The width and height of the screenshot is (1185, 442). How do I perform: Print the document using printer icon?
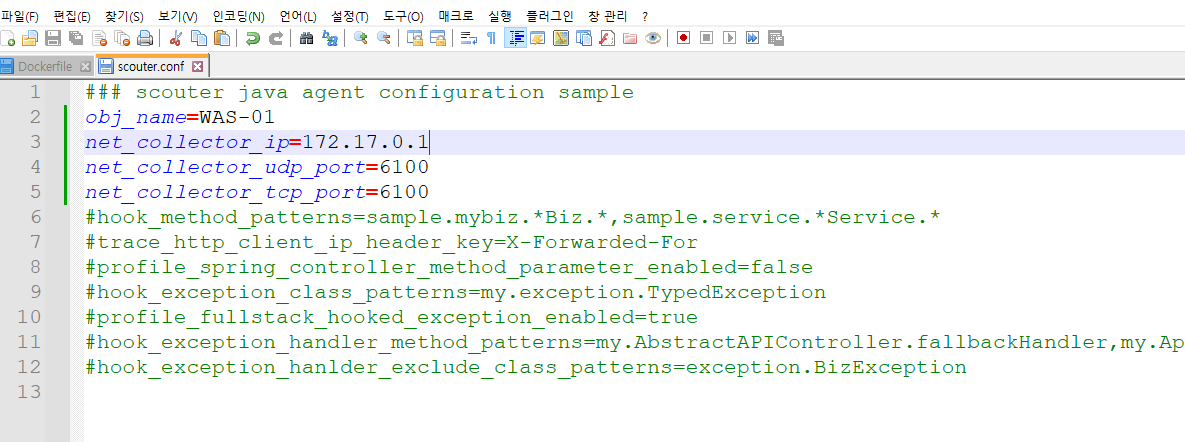coord(145,38)
